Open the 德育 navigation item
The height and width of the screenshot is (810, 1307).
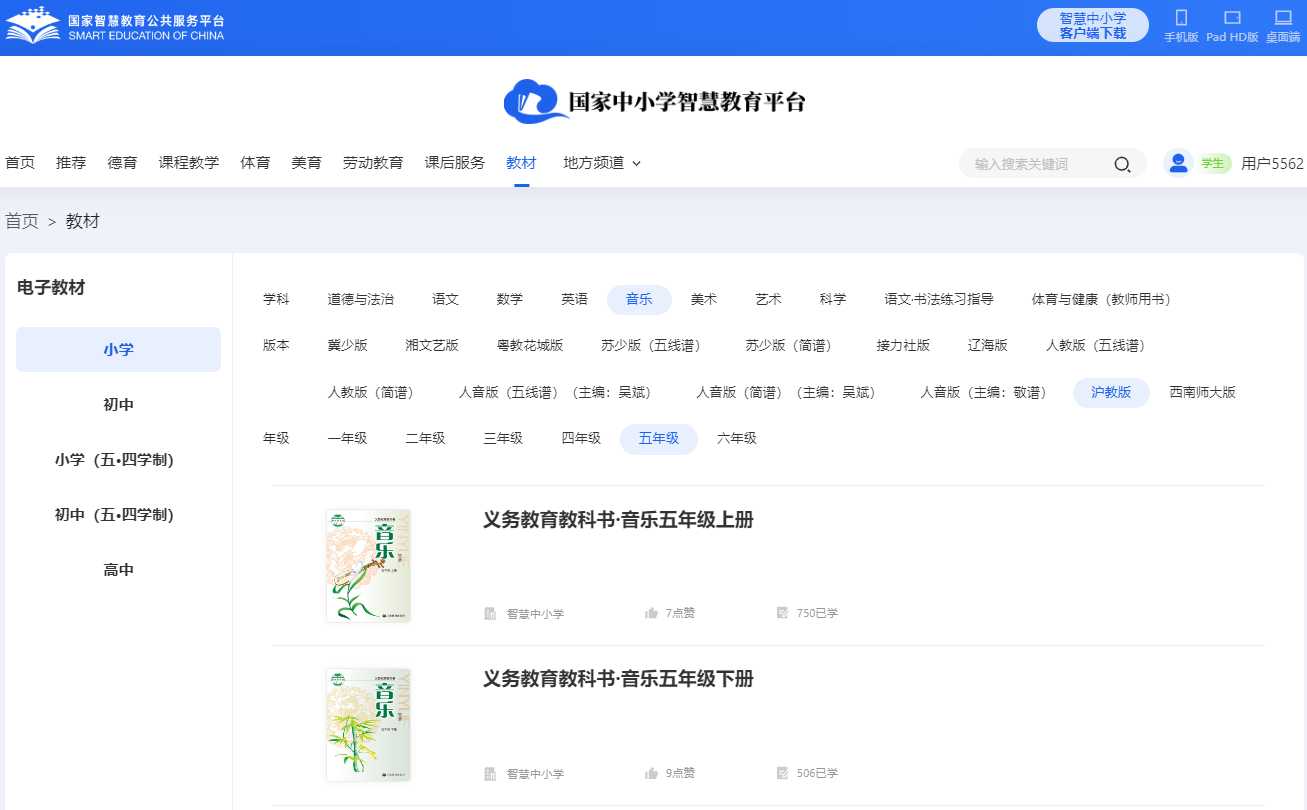tap(122, 163)
